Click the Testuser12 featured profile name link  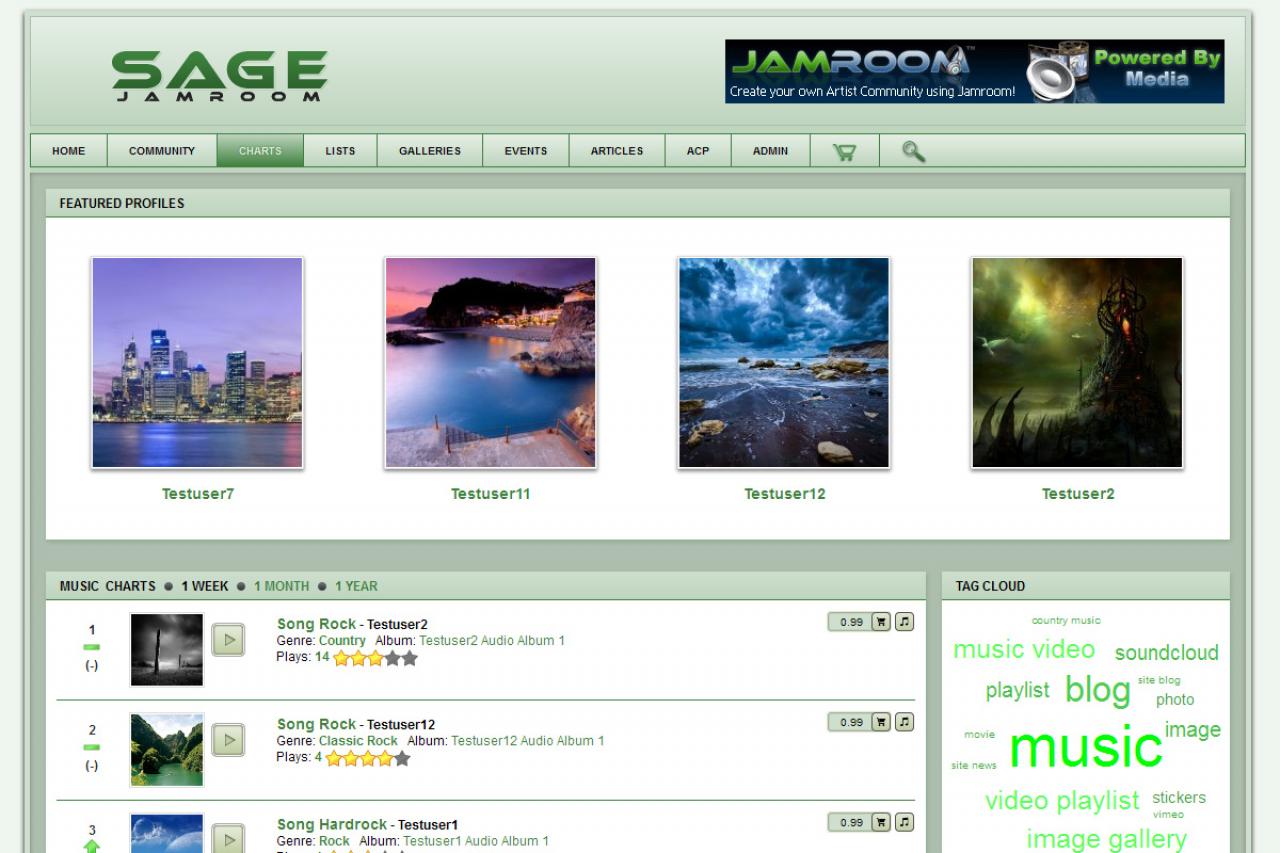pos(785,494)
